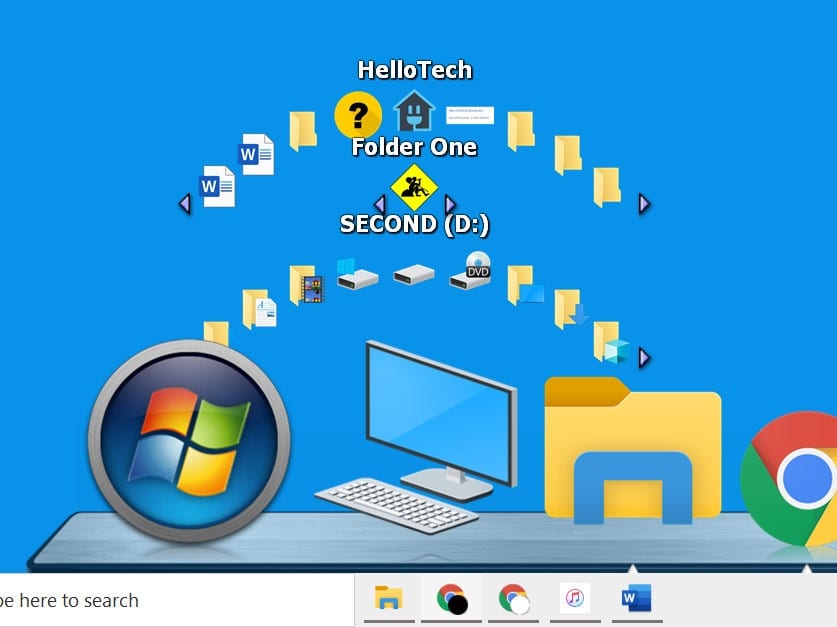Open the Downloads folder with blue arrow
The image size is (837, 627).
(x=571, y=309)
